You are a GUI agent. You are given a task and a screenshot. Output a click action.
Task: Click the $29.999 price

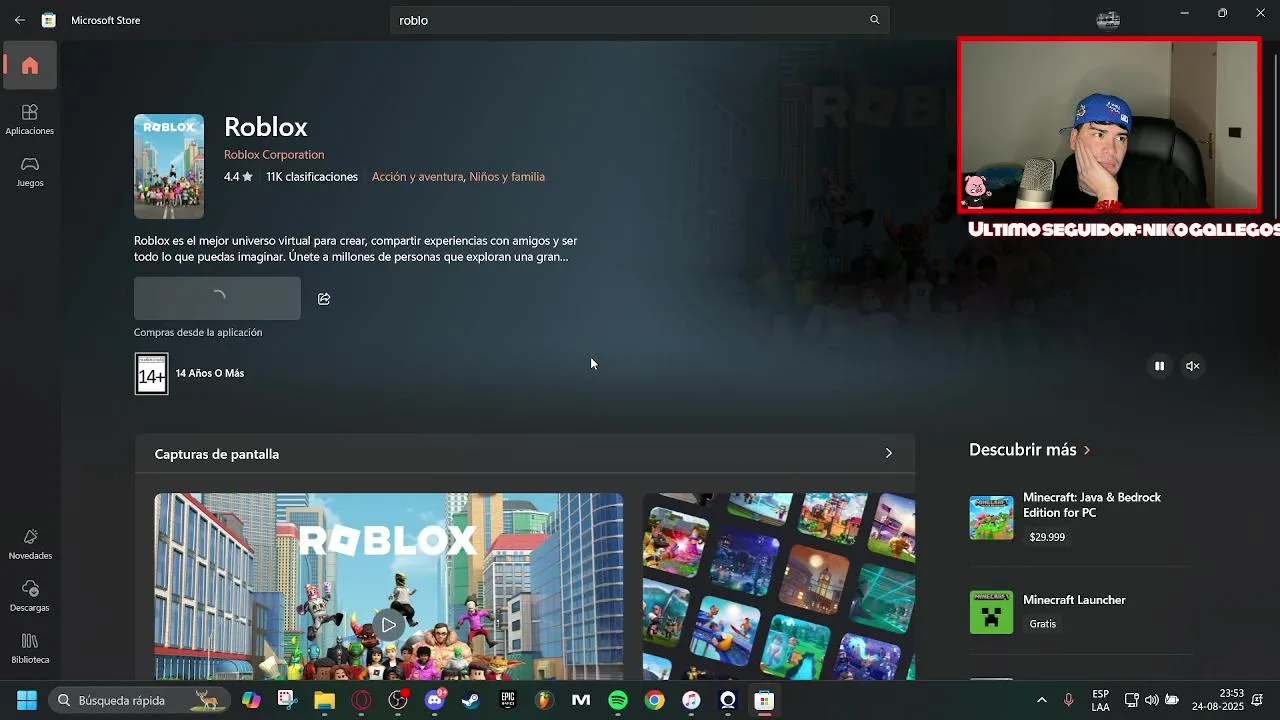point(1047,537)
